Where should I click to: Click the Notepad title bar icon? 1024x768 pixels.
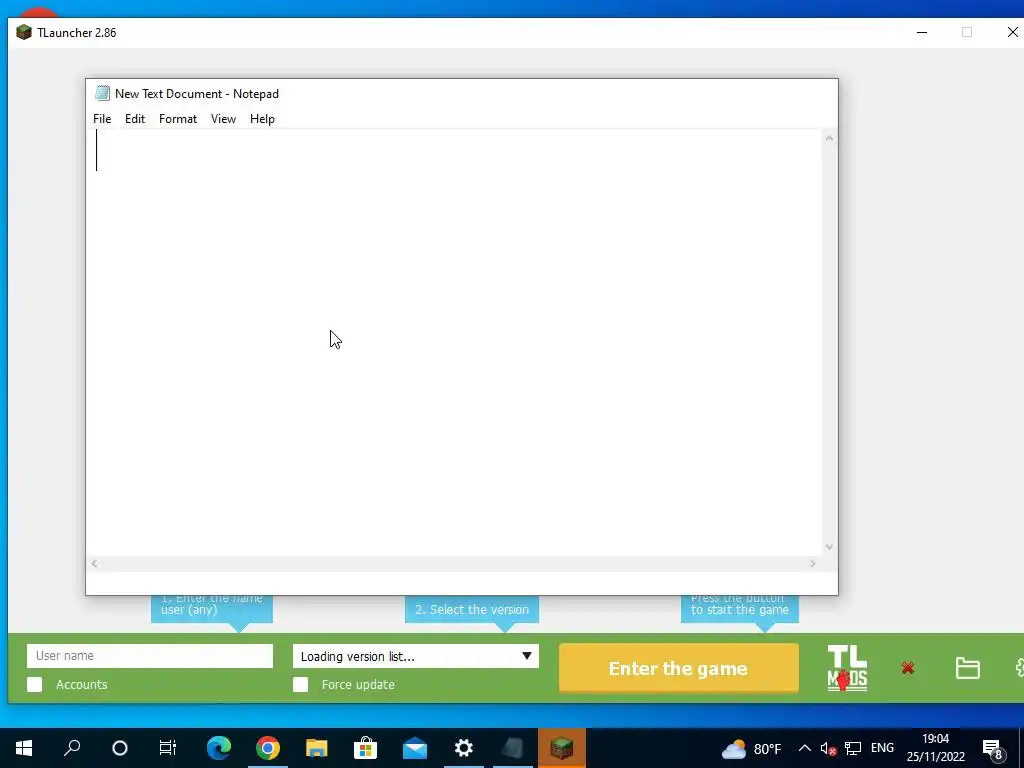[x=102, y=93]
